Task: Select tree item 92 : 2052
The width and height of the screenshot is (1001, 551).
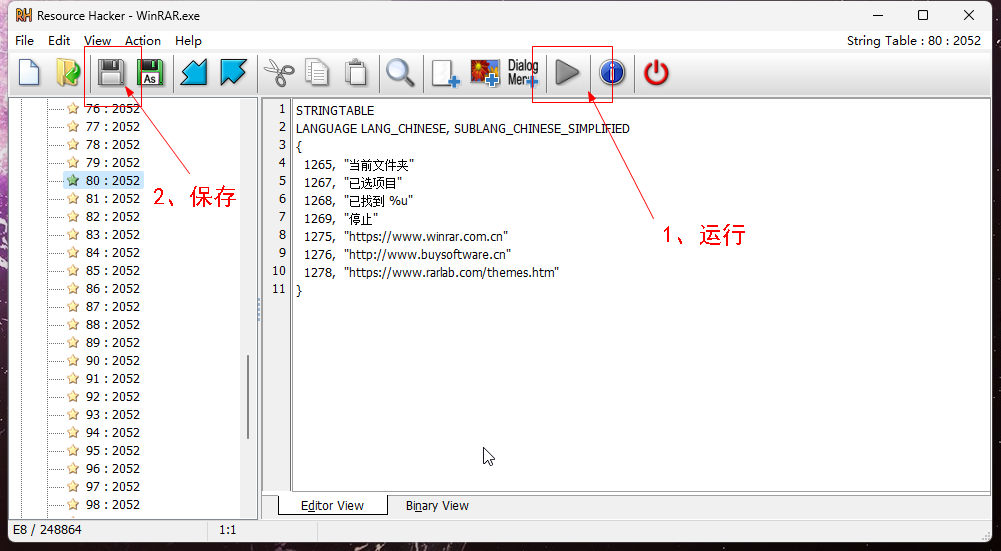Action: coord(113,396)
